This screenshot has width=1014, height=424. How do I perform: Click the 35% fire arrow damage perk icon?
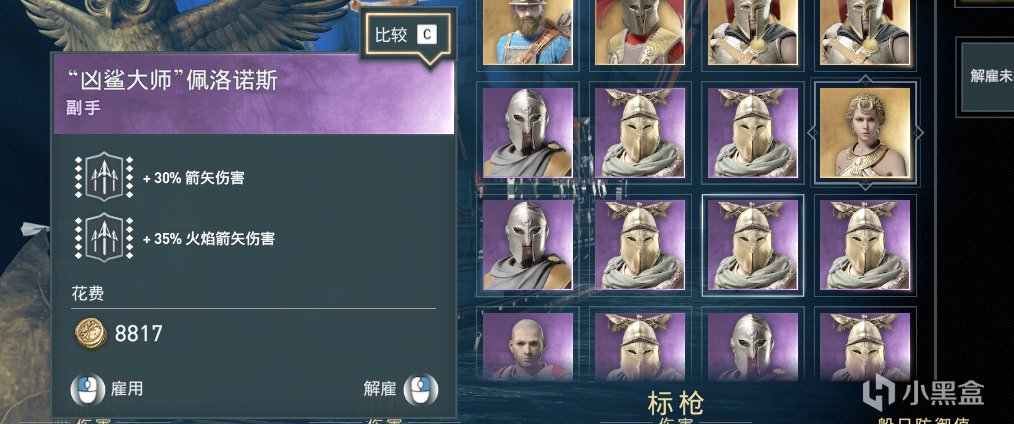(103, 237)
